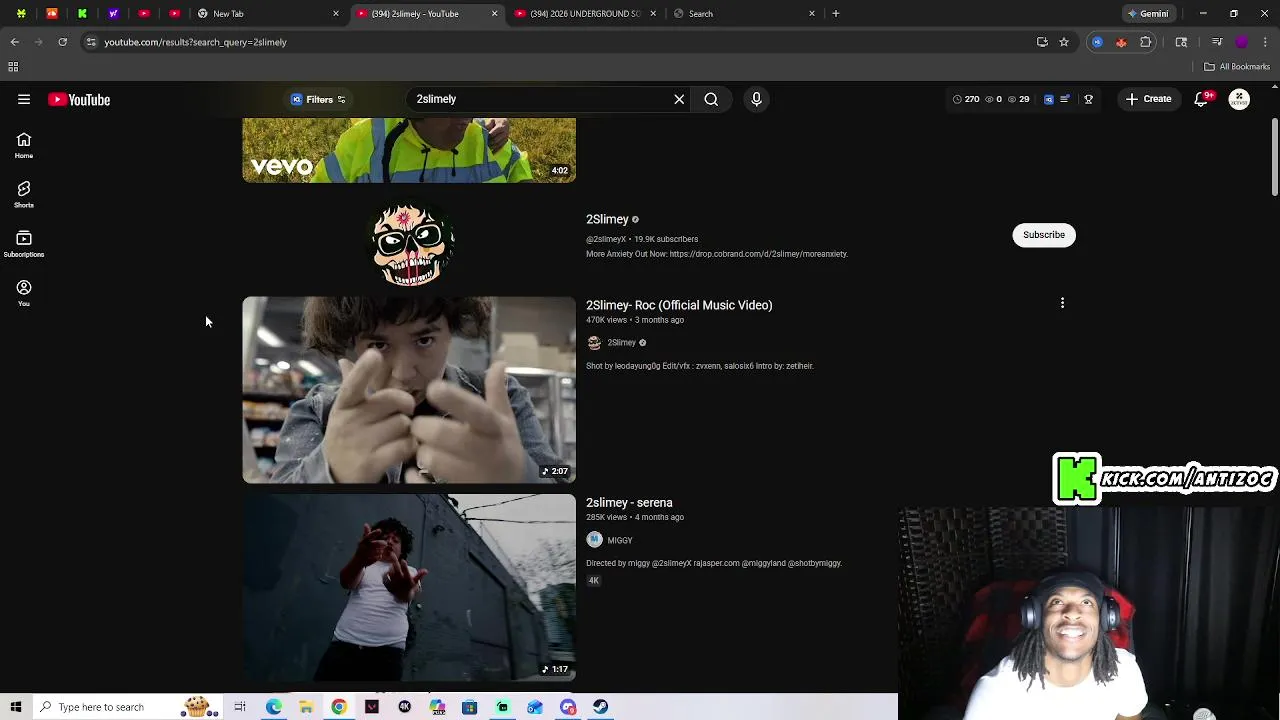Image resolution: width=1280 pixels, height=720 pixels.
Task: Clear the search query with the X
Action: (x=679, y=99)
